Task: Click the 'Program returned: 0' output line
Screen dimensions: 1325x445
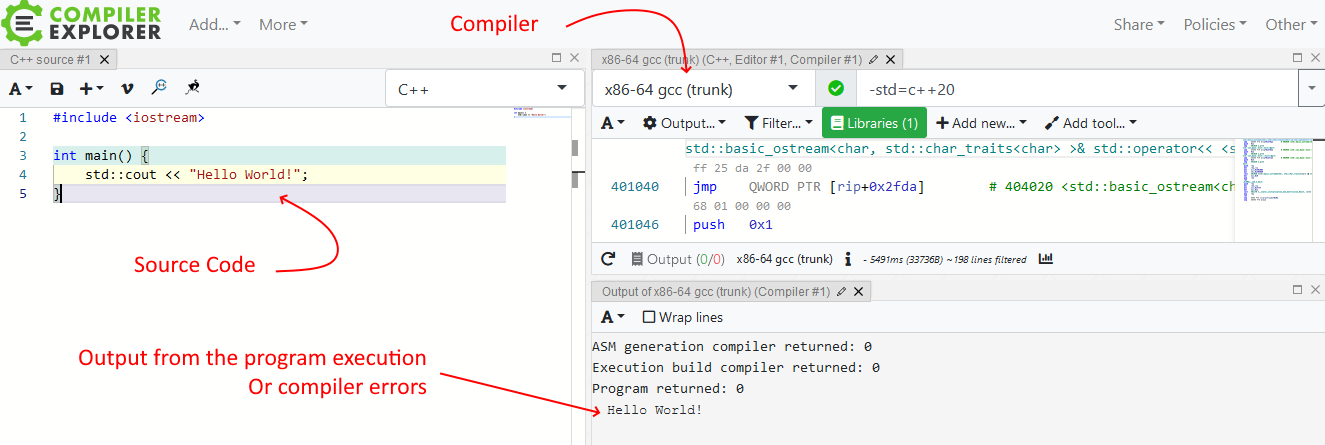Action: pos(668,388)
